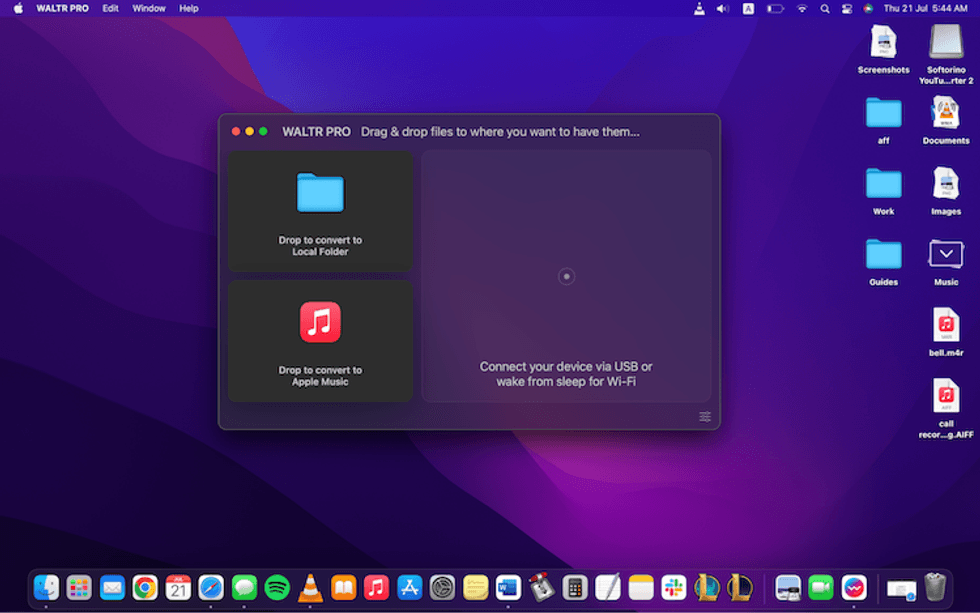The image size is (980, 613).
Task: Click the device connection status indicator
Action: coord(566,277)
